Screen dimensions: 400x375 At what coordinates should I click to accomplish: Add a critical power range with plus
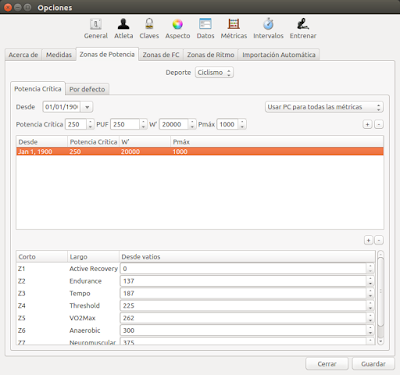coord(367,124)
